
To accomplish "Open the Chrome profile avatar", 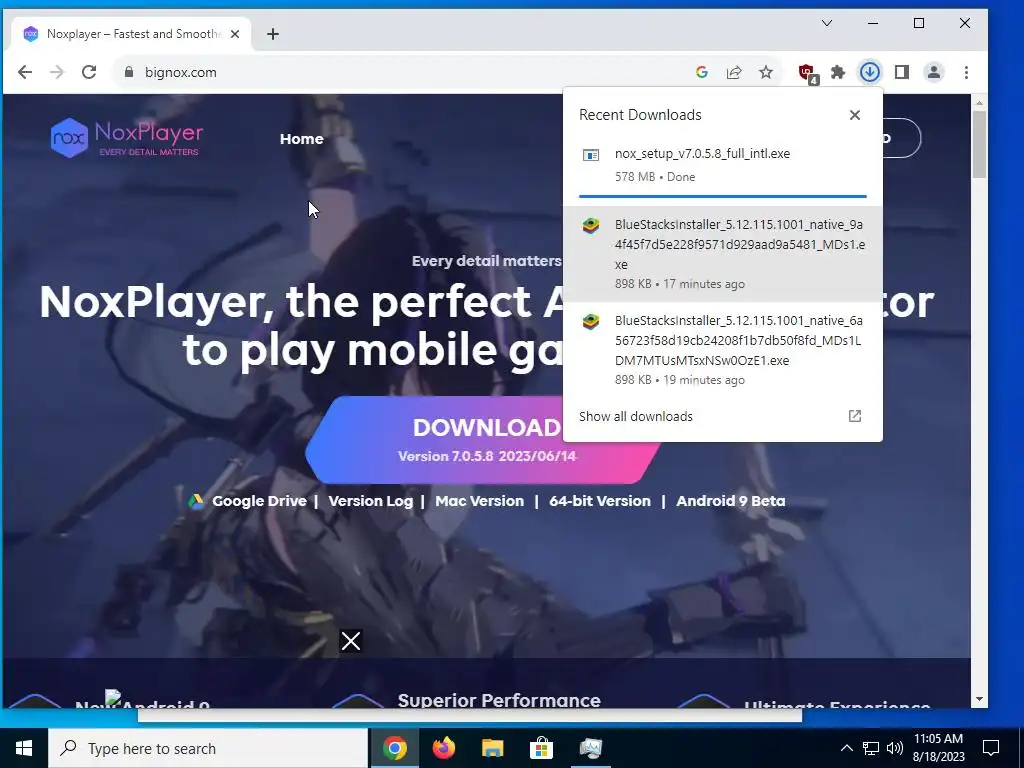I will [x=934, y=72].
